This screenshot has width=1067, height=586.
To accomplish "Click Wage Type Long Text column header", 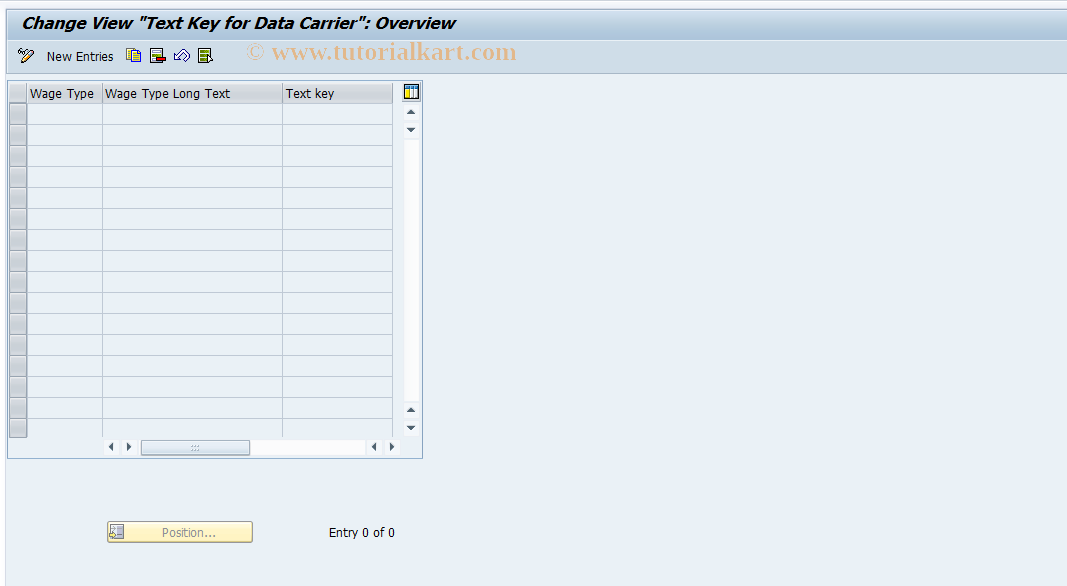I will [x=193, y=93].
